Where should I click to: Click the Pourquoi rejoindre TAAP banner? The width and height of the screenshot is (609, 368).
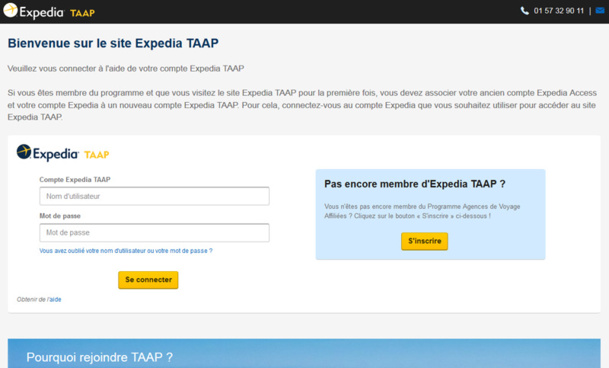(304, 353)
